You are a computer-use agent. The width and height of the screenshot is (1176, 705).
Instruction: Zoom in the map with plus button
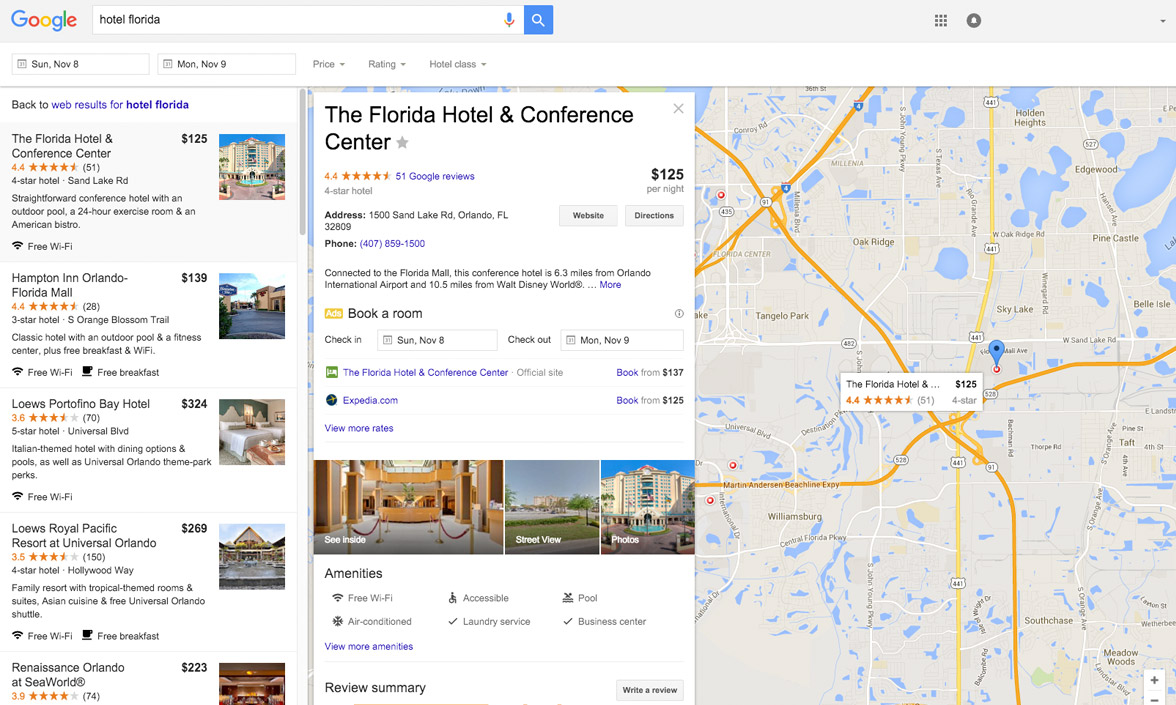[1154, 680]
